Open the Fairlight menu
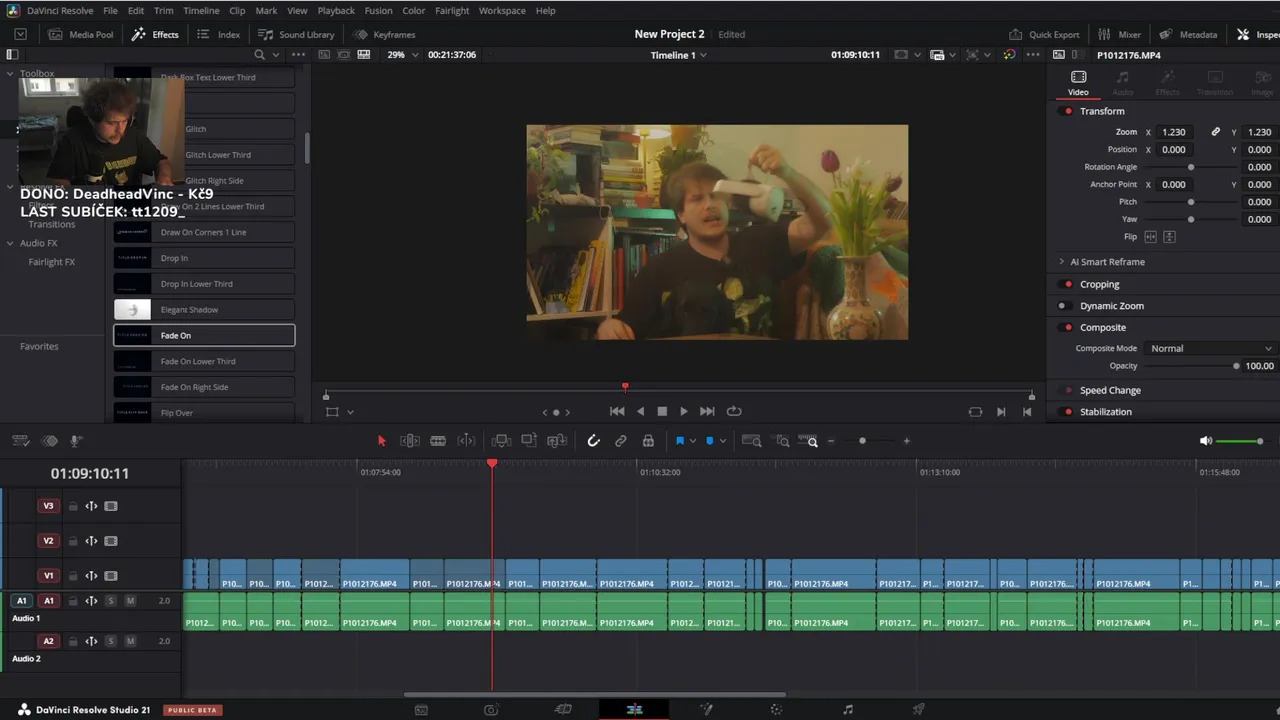Viewport: 1280px width, 720px height. point(452,11)
